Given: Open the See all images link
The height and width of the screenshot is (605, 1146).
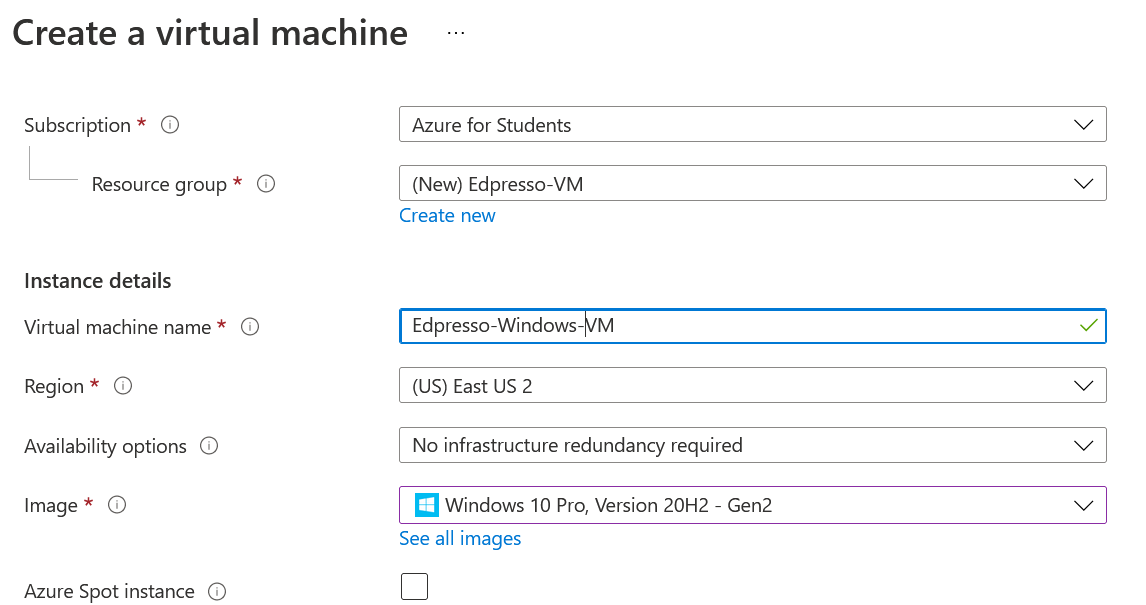Looking at the screenshot, I should coord(460,539).
